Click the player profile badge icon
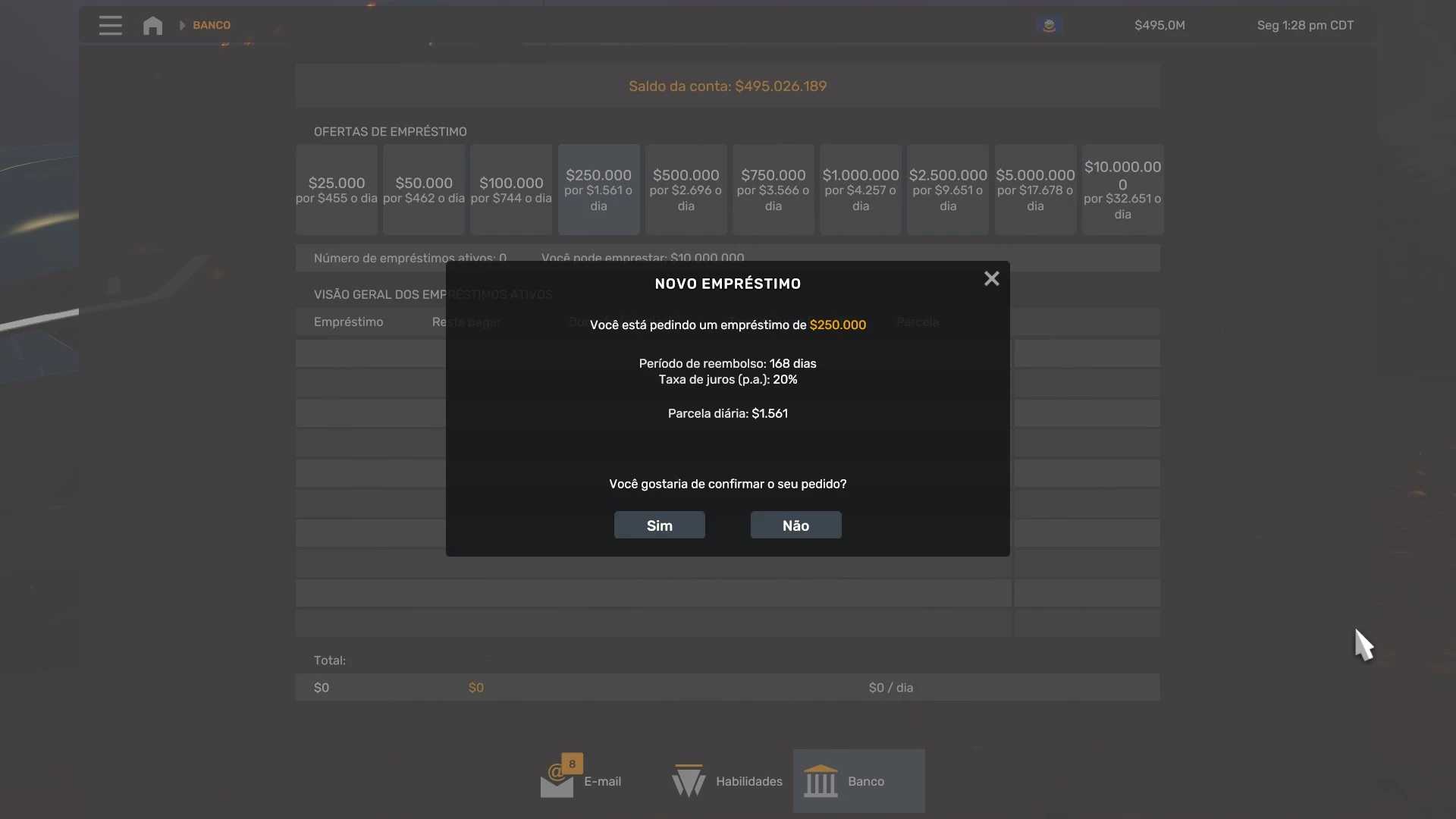The height and width of the screenshot is (819, 1456). click(1049, 25)
